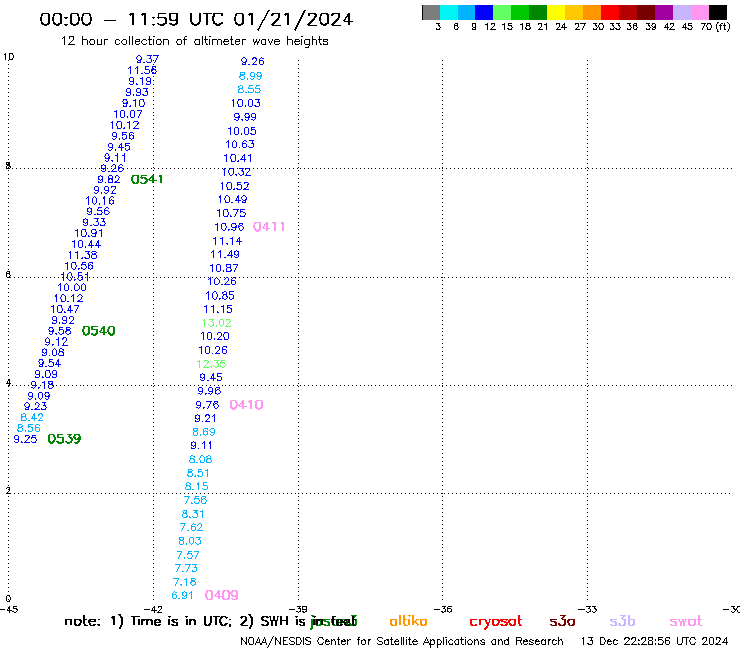Image resolution: width=740 pixels, height=650 pixels.
Task: Click the date range title '00:00 – 11:59 UTC 01/21/2024'
Action: pyautogui.click(x=196, y=19)
